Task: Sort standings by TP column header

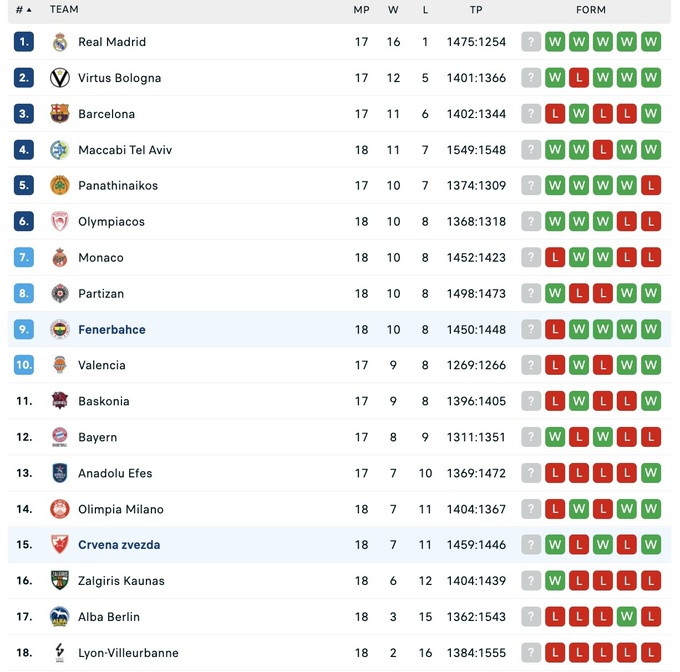Action: click(476, 10)
